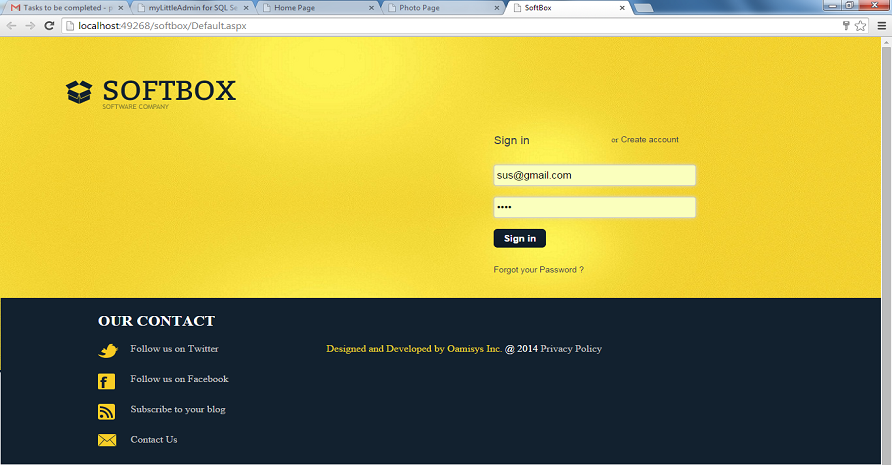
Task: Click the OUR CONTACT heading
Action: 156,321
